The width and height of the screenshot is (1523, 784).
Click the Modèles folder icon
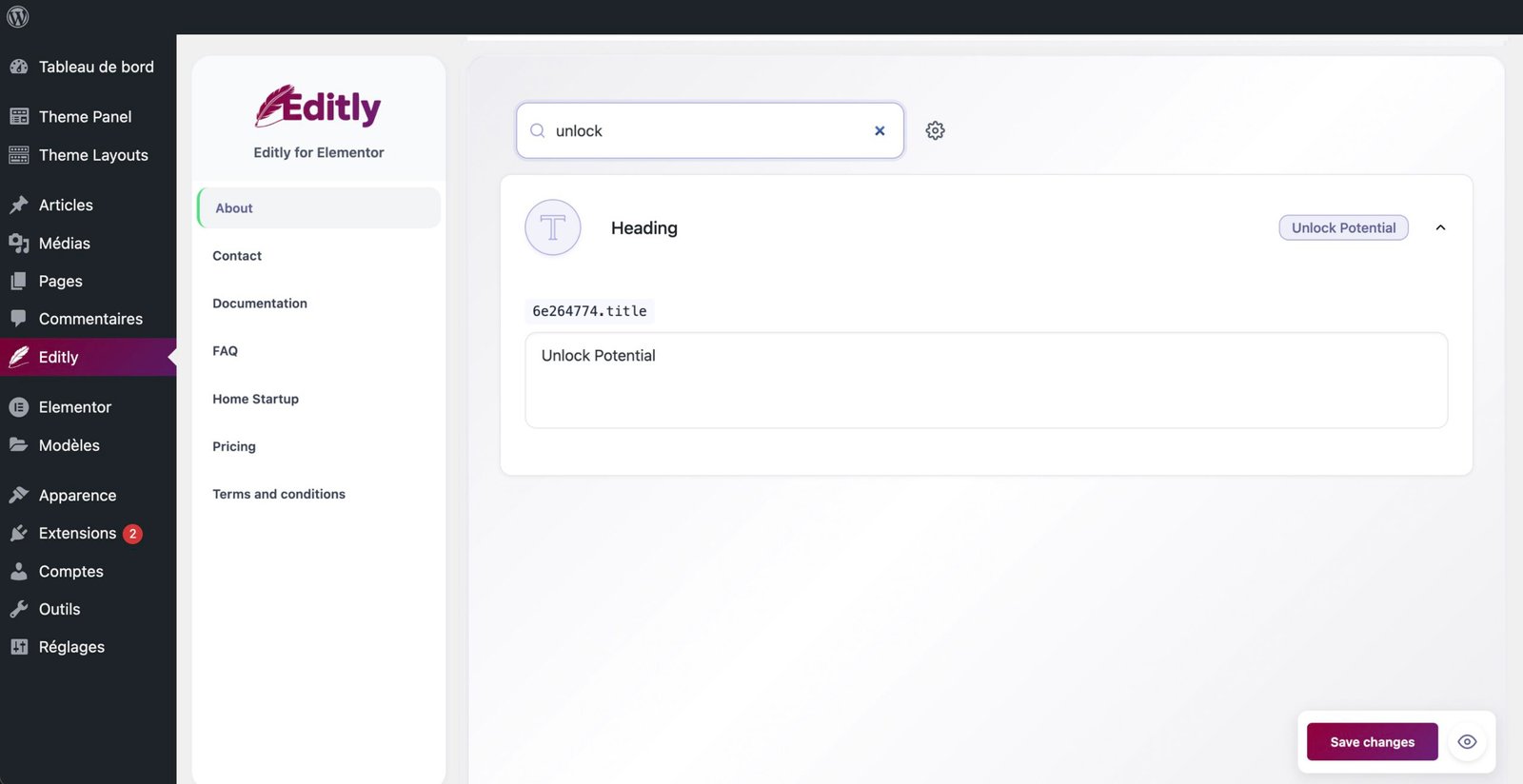[x=19, y=444]
